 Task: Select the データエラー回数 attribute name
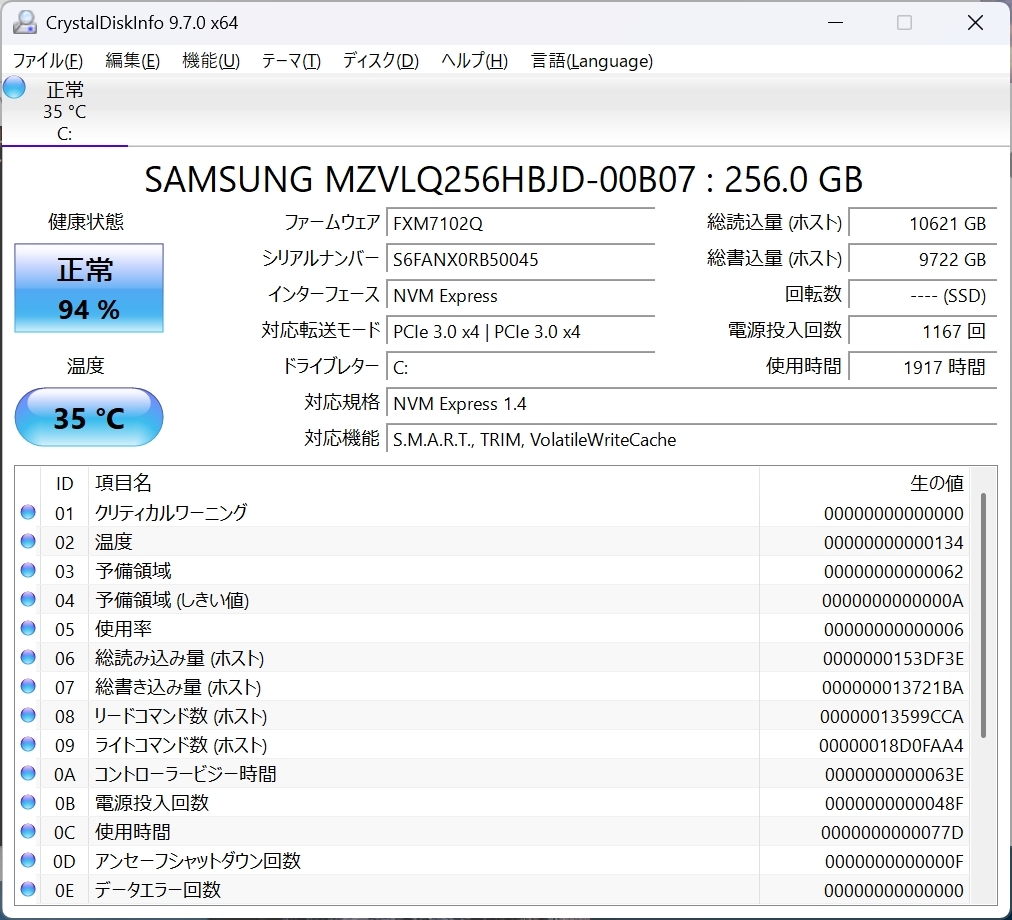click(x=157, y=890)
